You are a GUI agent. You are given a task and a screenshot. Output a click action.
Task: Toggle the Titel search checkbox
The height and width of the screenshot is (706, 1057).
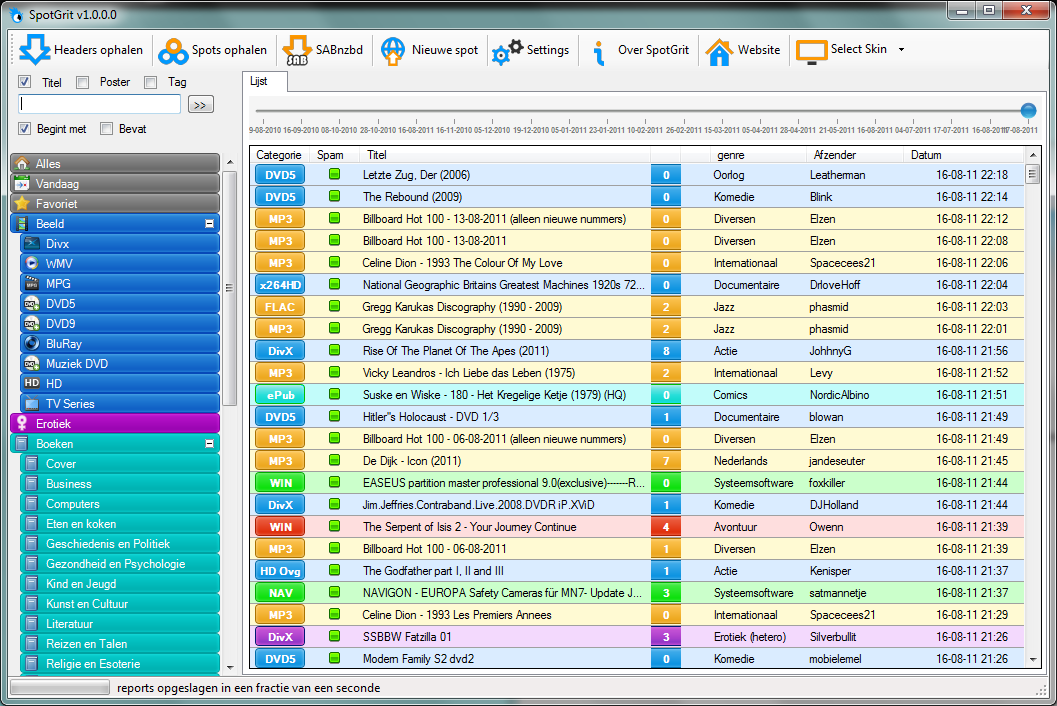coord(25,82)
